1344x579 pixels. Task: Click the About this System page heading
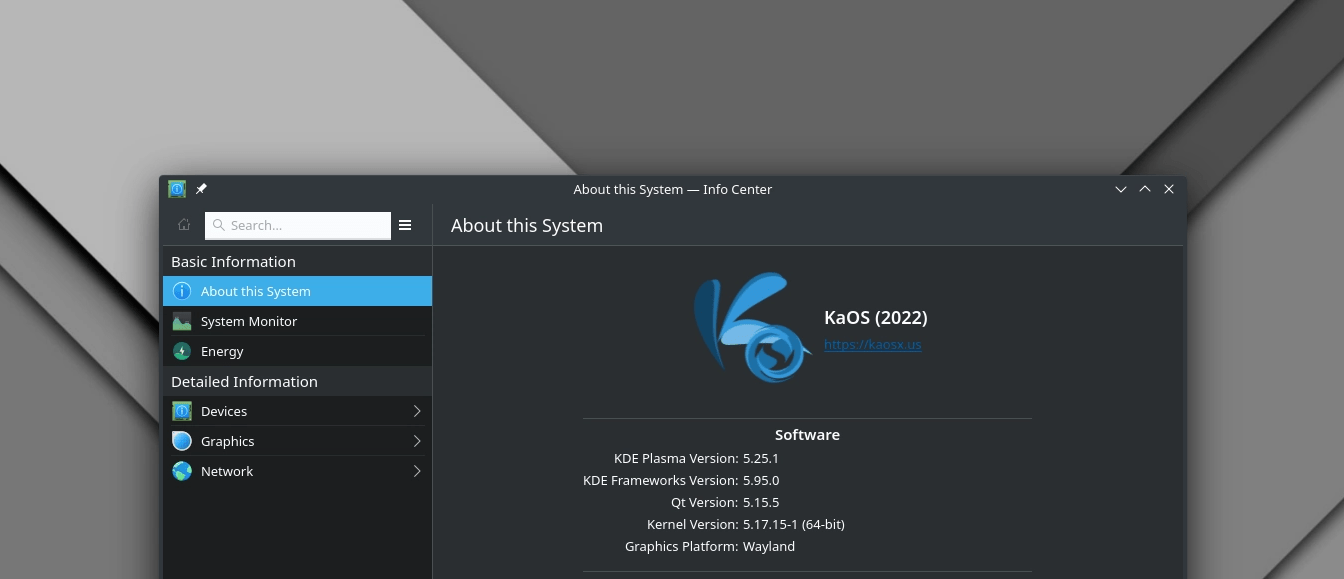[x=527, y=225]
